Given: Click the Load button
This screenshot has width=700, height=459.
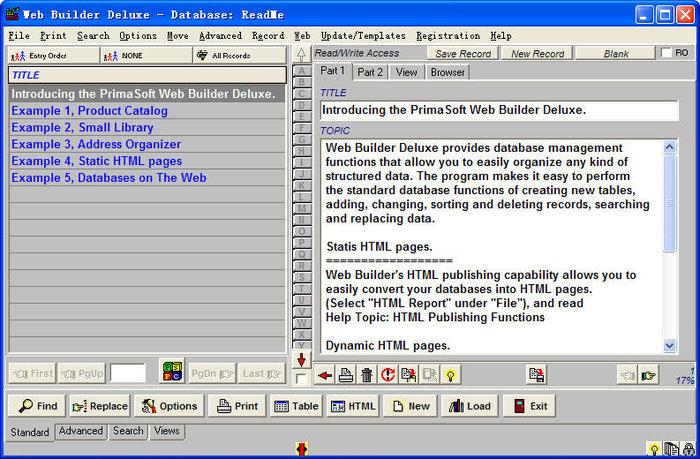Looking at the screenshot, I should (x=469, y=406).
